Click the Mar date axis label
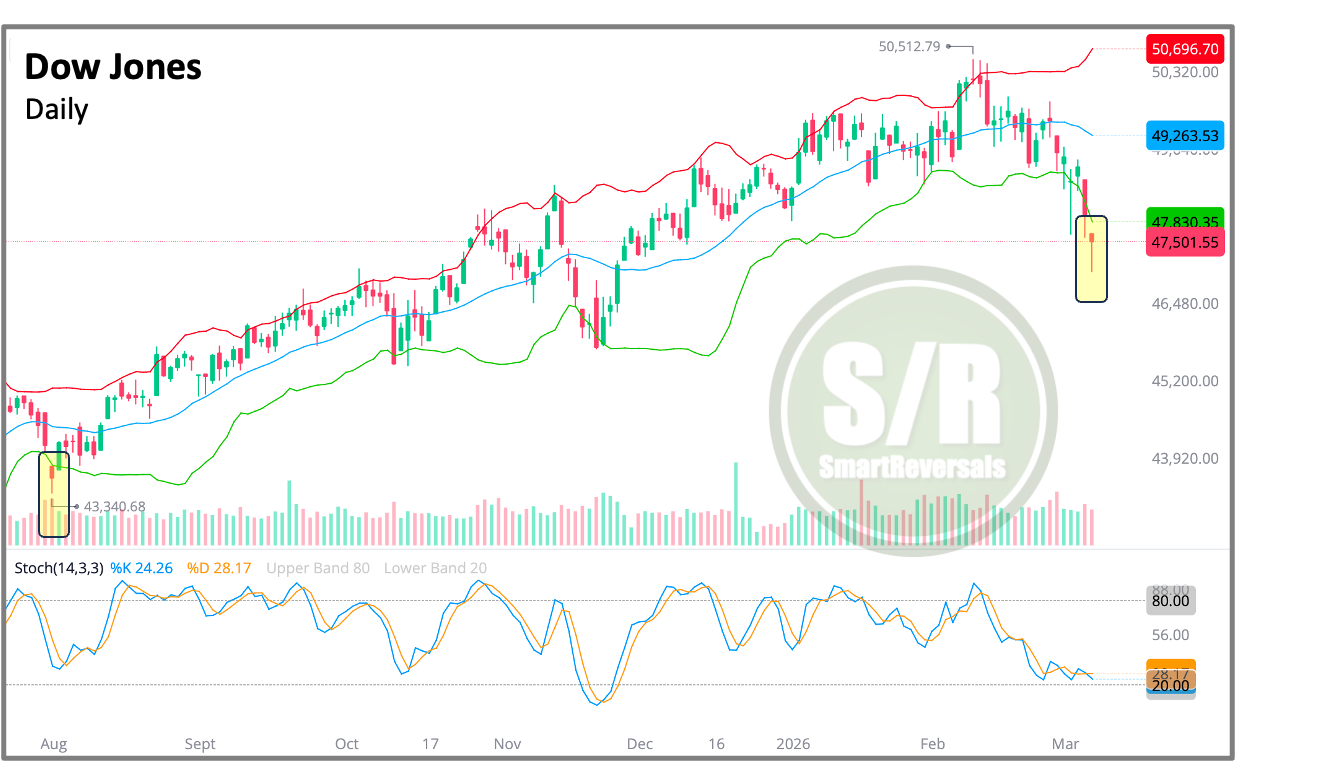Screen dimensions: 1330x762 pyautogui.click(x=1065, y=744)
